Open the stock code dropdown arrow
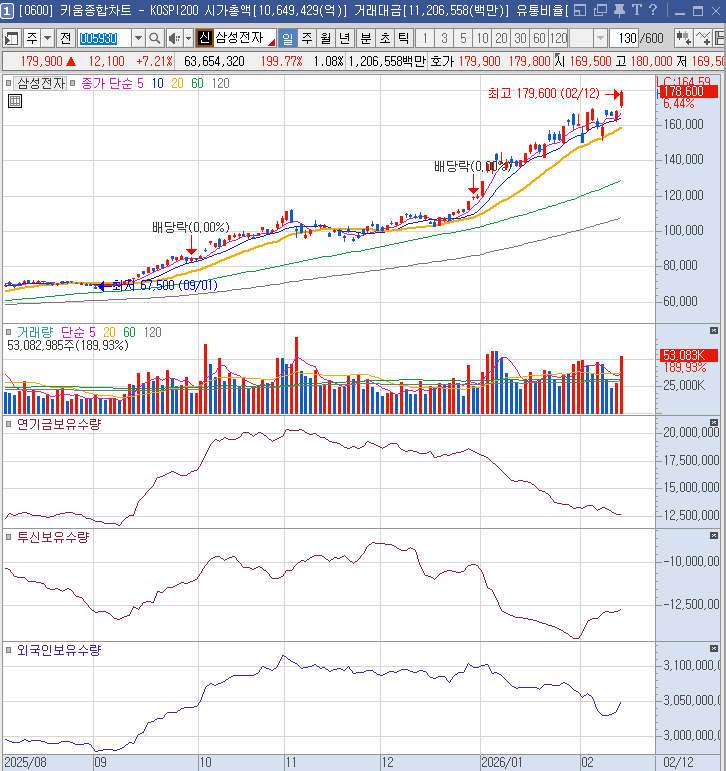 click(x=137, y=38)
